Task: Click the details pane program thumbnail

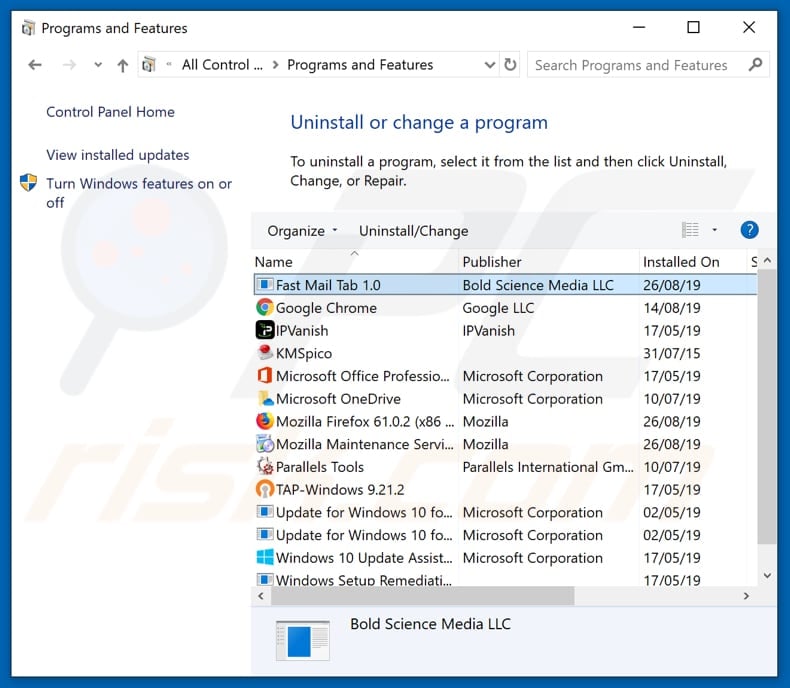Action: coord(302,640)
